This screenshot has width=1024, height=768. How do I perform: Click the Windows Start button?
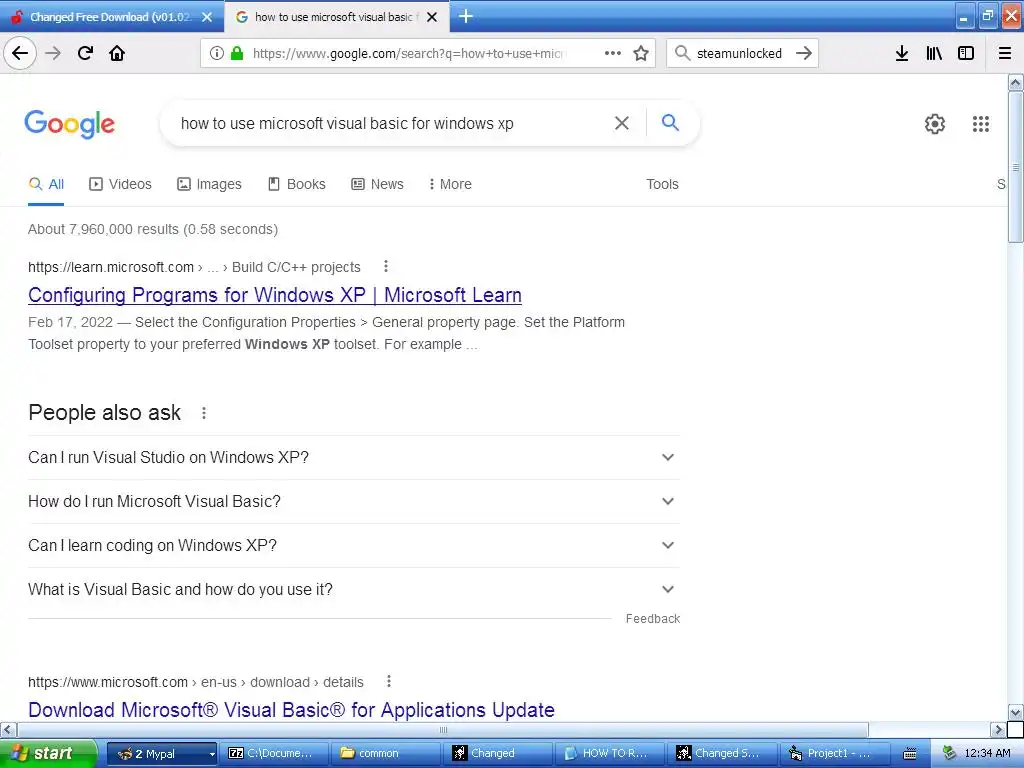(x=48, y=754)
